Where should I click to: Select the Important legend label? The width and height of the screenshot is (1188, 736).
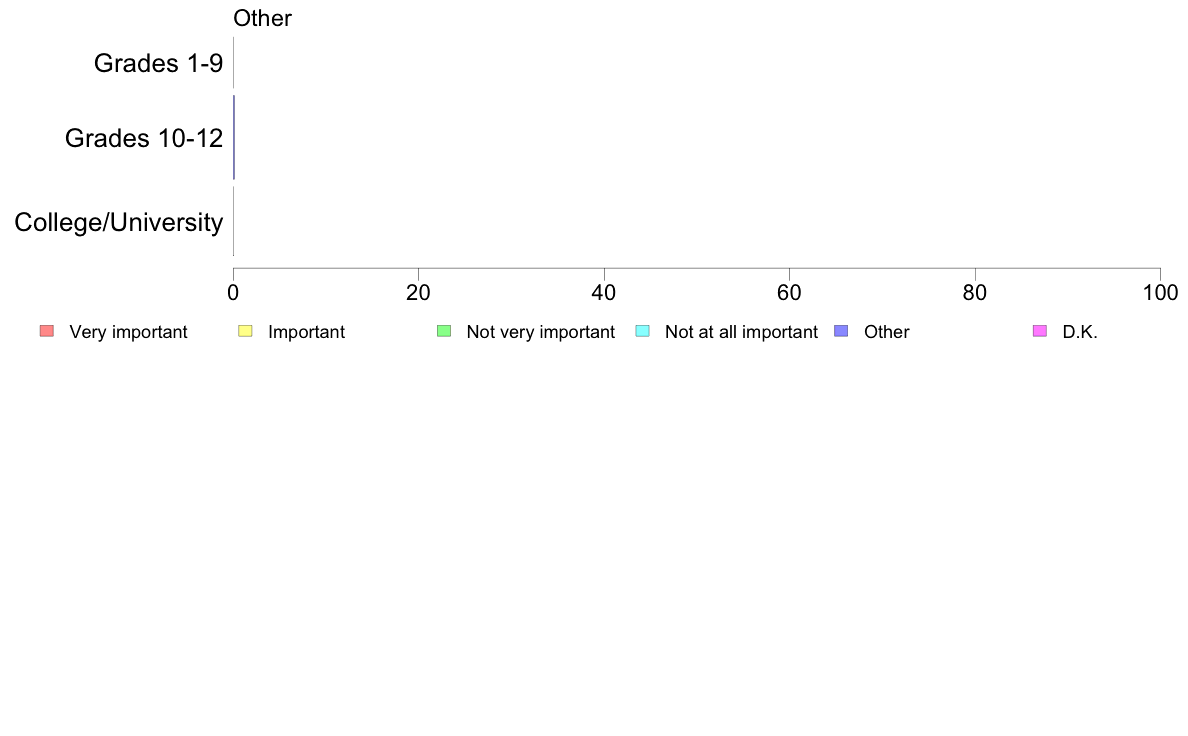[306, 332]
